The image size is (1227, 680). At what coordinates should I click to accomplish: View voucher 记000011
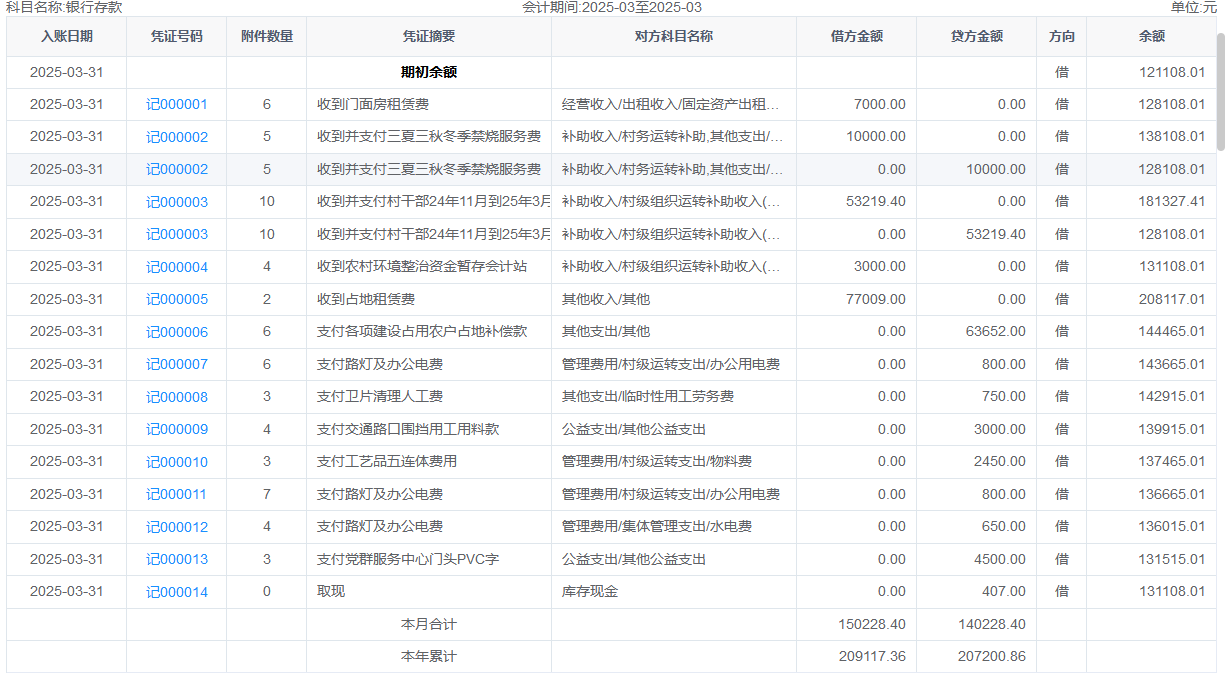[x=177, y=495]
